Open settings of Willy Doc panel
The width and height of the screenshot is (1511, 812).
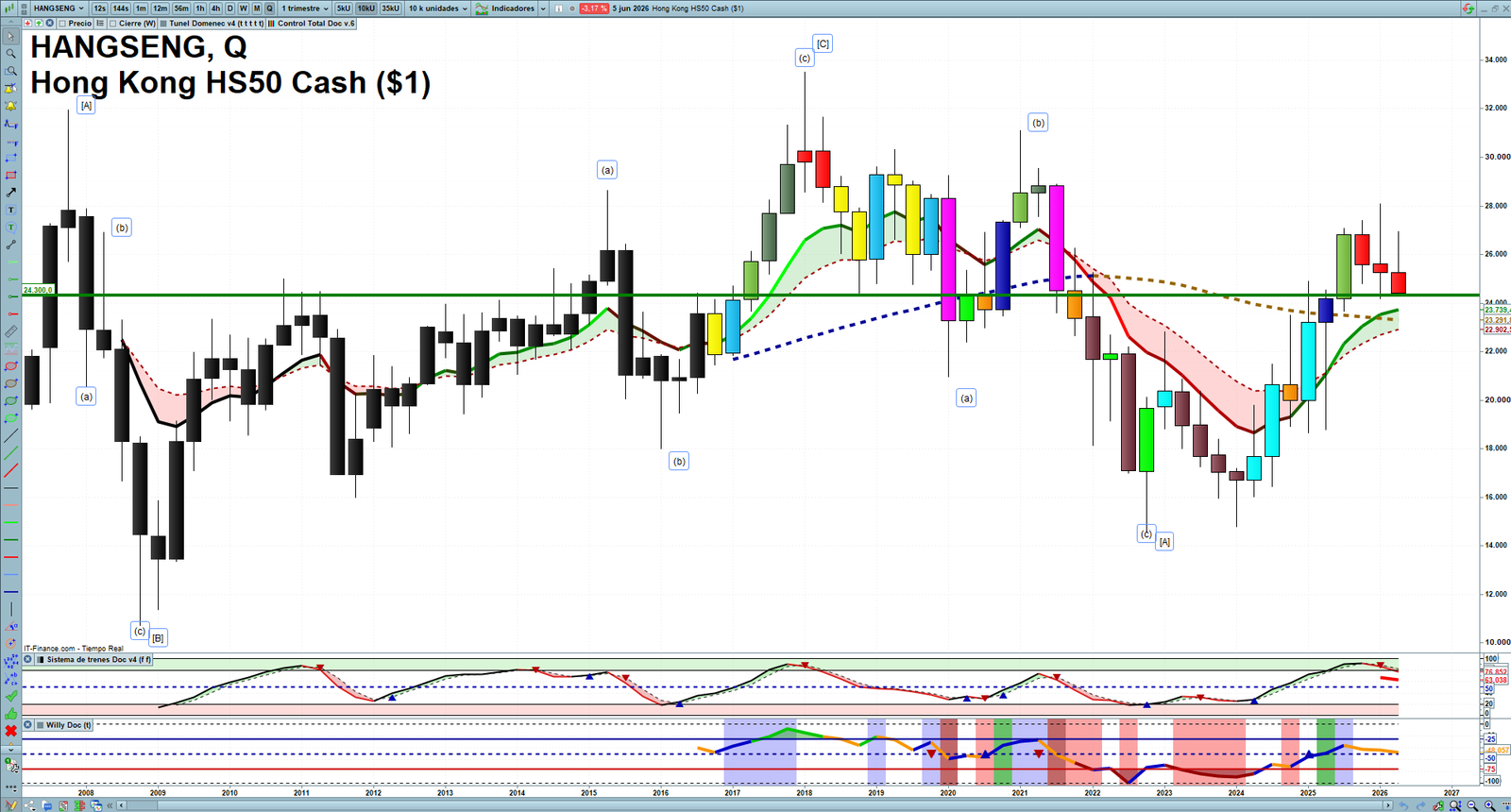click(28, 725)
